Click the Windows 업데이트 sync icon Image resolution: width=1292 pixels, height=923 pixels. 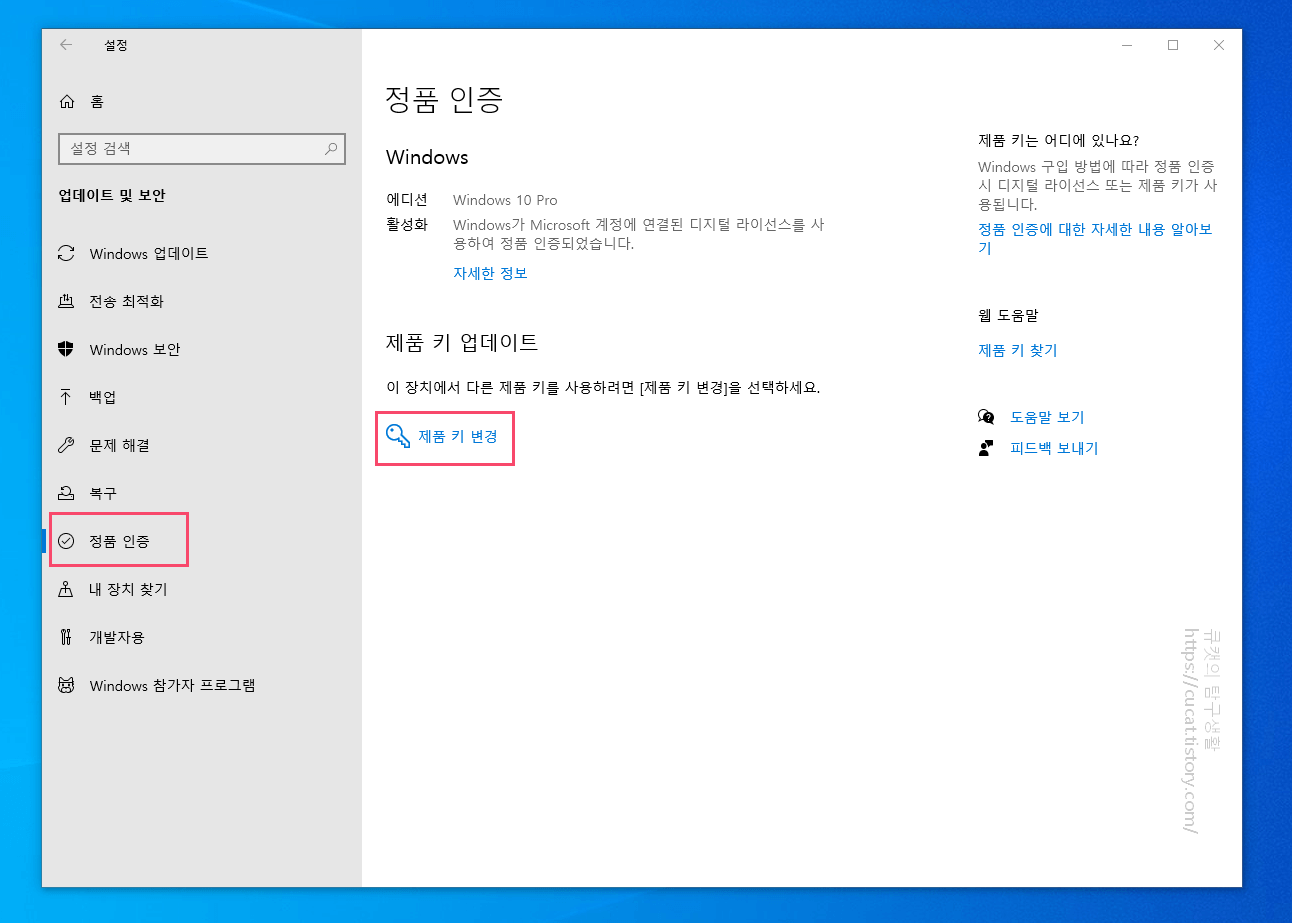tap(67, 253)
